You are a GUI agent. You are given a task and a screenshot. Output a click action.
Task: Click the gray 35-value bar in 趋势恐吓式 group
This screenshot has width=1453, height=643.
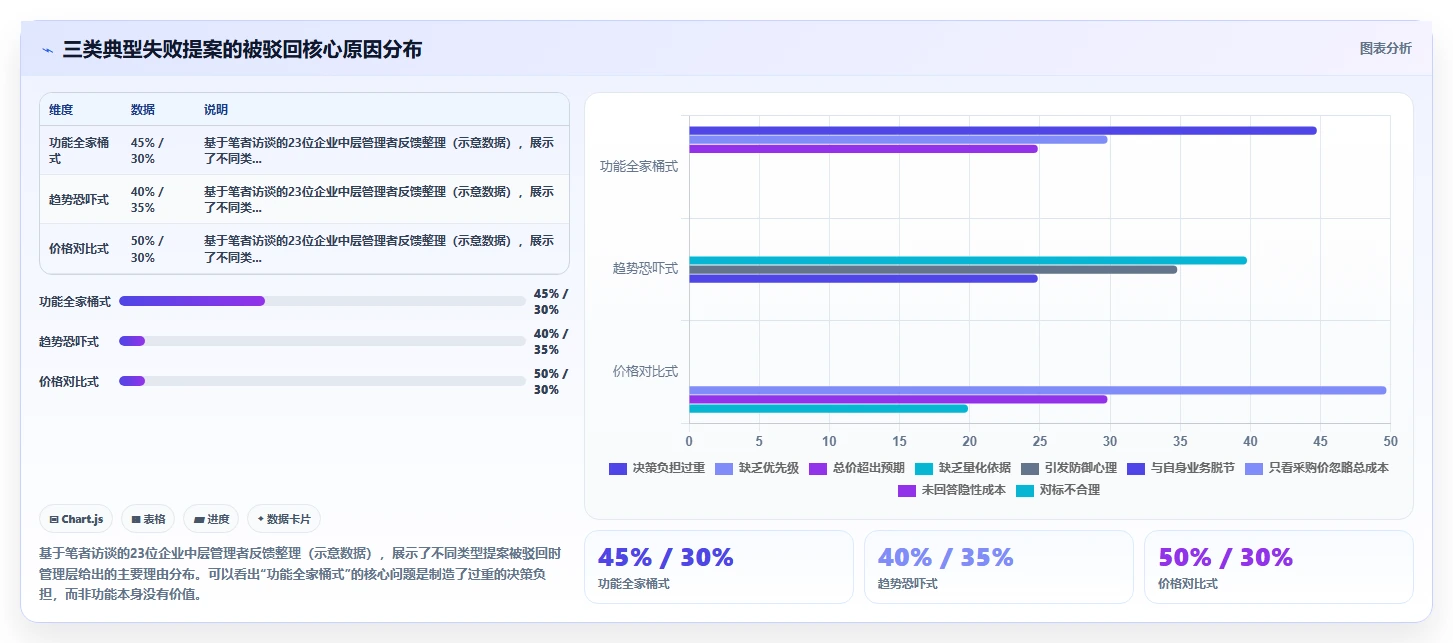click(x=933, y=269)
